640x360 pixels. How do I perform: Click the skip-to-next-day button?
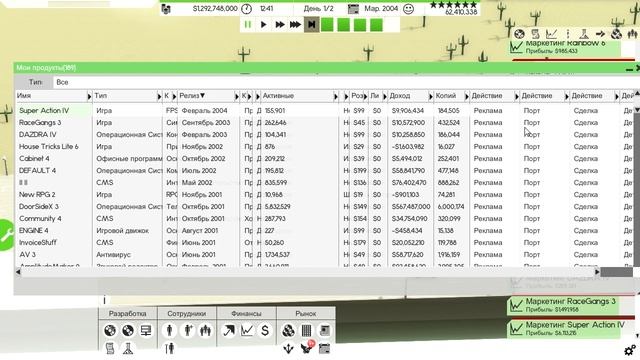tap(311, 24)
